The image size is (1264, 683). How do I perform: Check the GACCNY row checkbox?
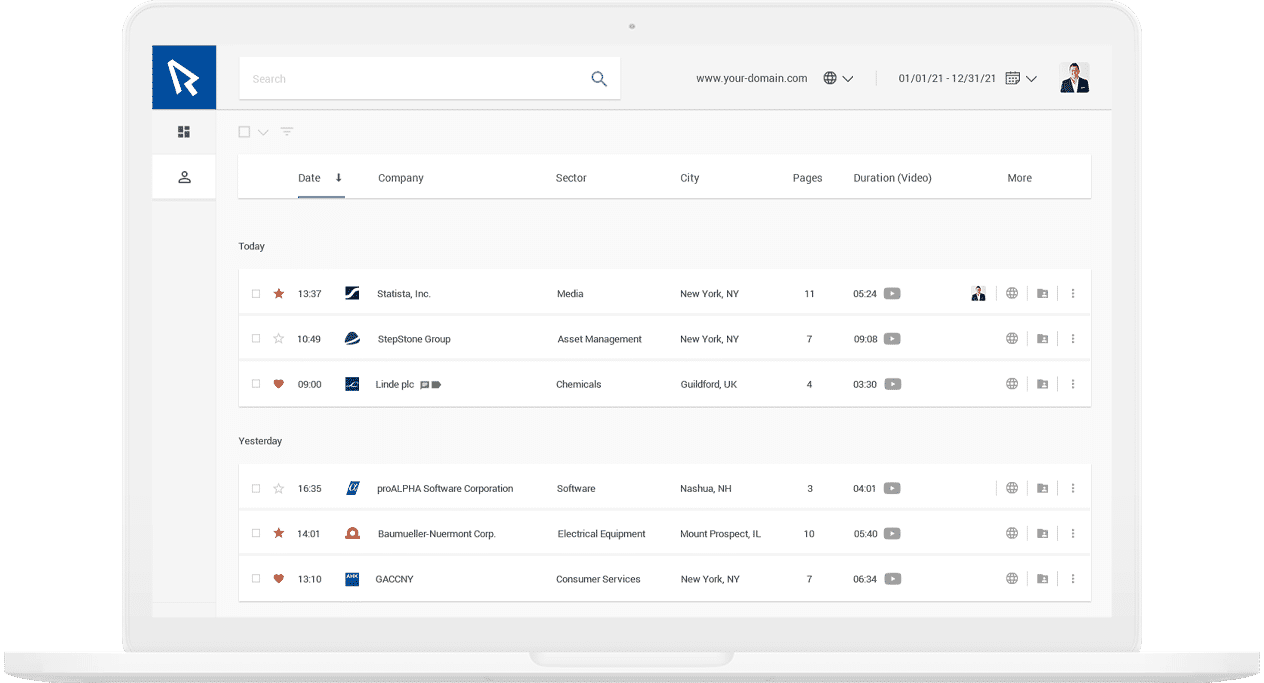point(256,579)
